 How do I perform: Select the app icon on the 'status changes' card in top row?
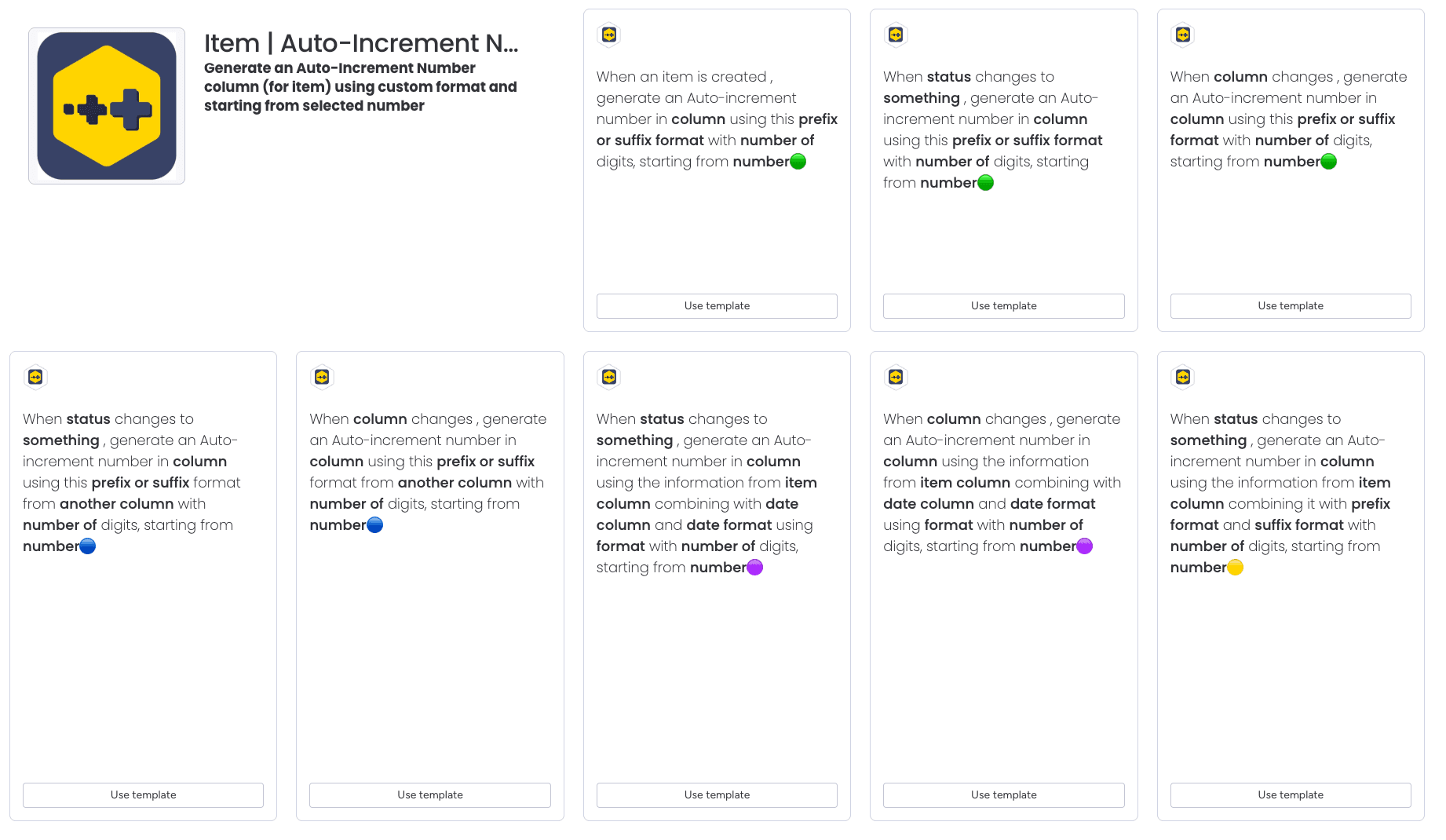[896, 35]
